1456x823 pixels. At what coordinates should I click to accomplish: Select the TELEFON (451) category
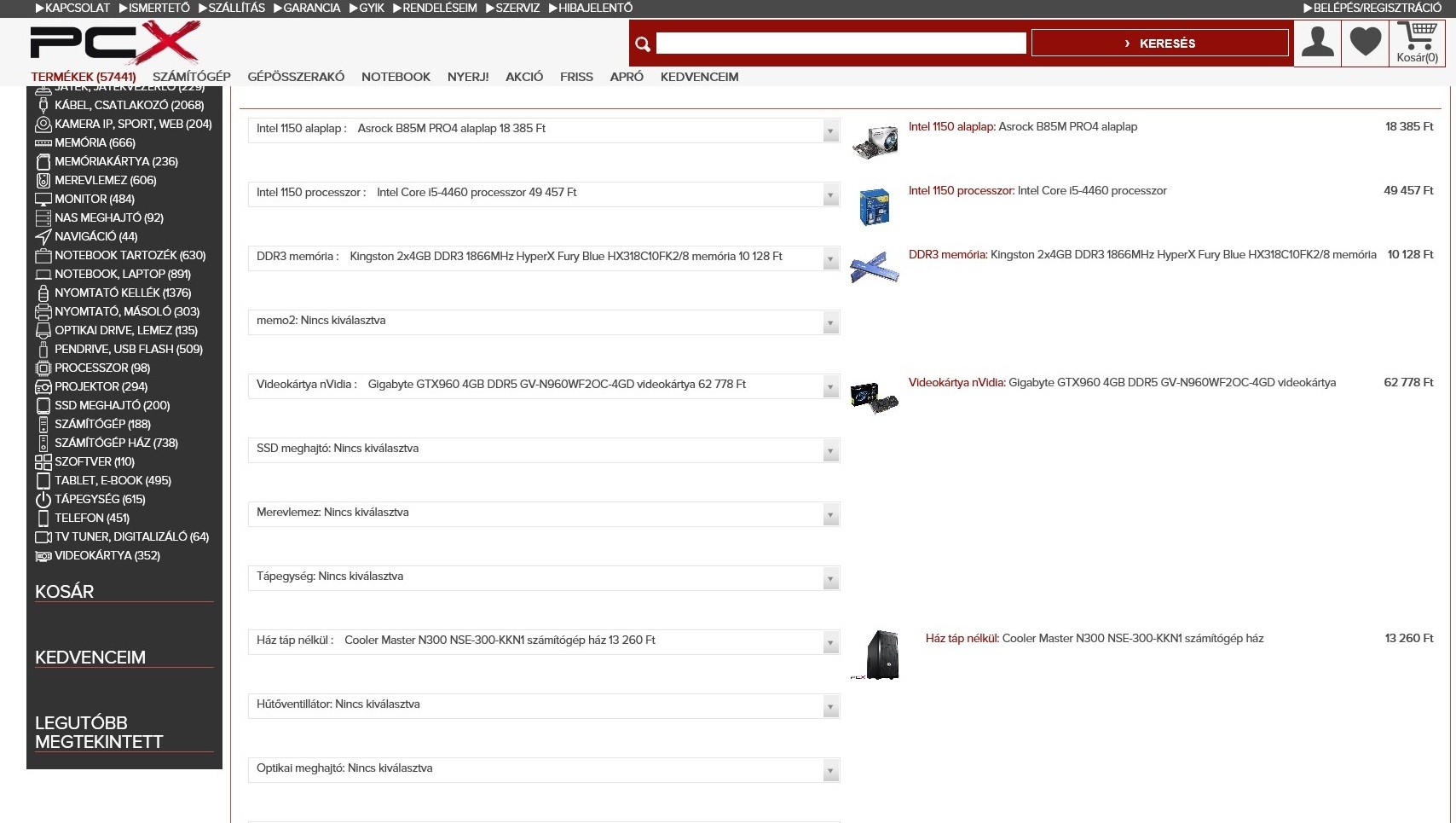coord(92,519)
